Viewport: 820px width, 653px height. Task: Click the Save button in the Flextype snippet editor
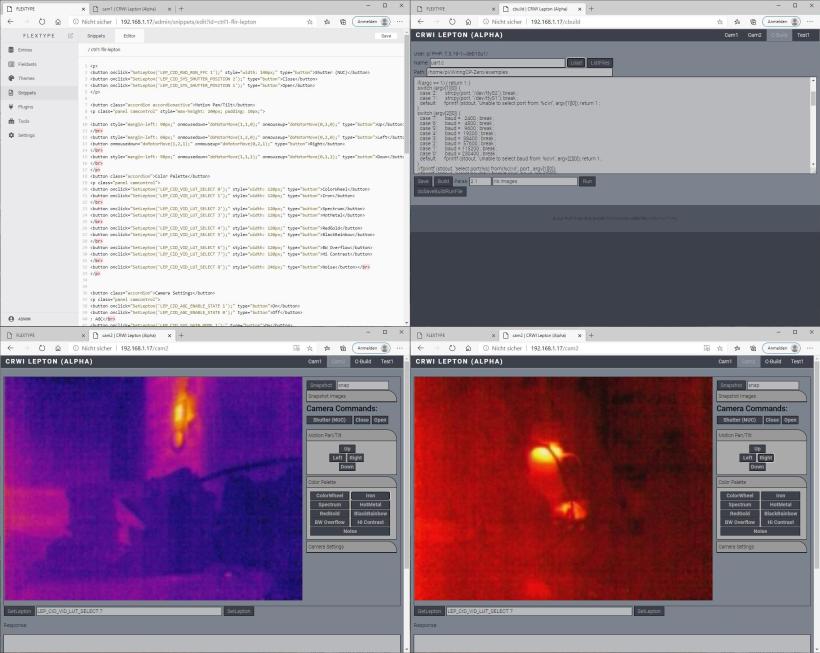[385, 35]
